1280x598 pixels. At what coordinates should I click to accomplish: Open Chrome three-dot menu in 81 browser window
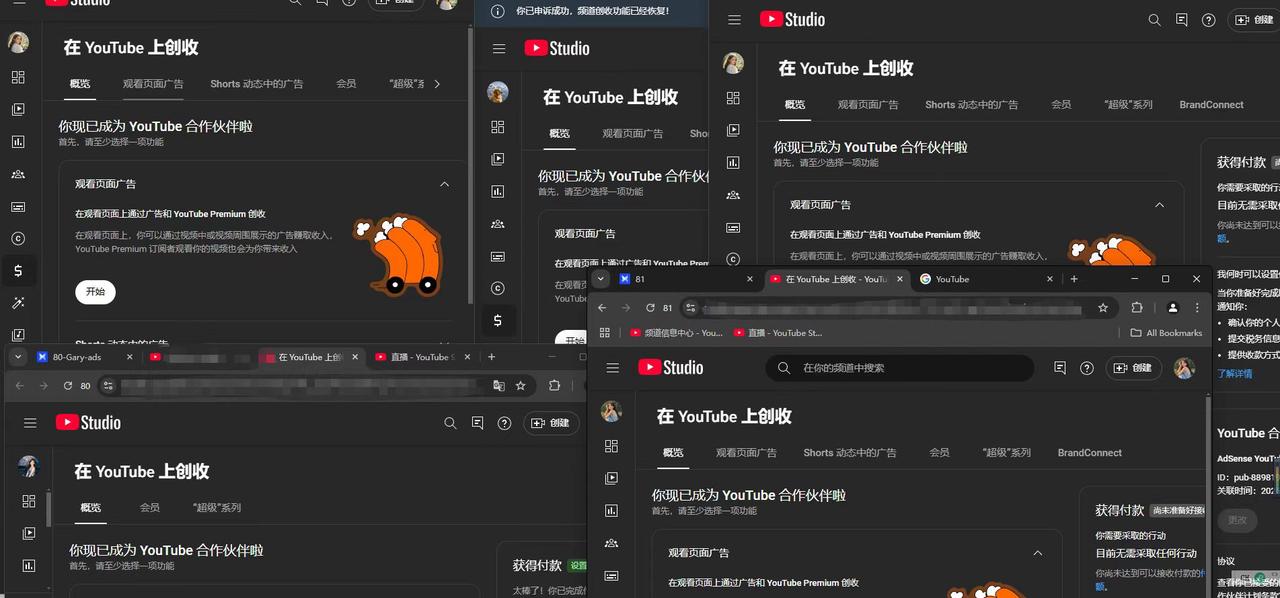(x=1197, y=308)
